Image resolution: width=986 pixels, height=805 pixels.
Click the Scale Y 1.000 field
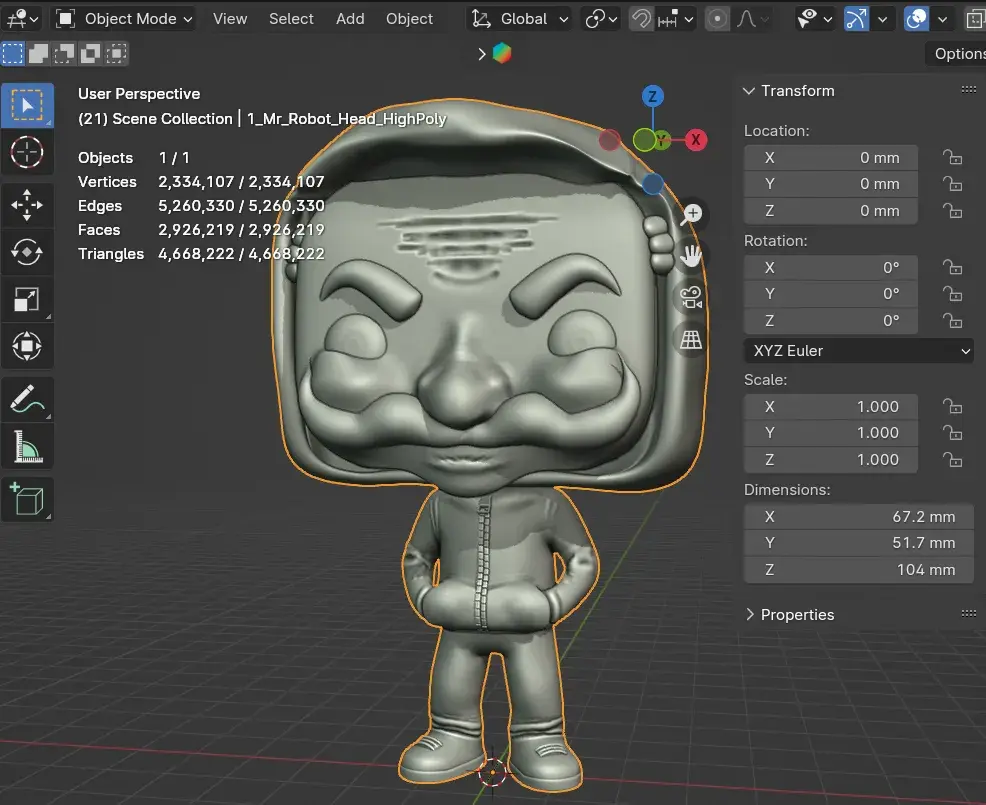(831, 433)
